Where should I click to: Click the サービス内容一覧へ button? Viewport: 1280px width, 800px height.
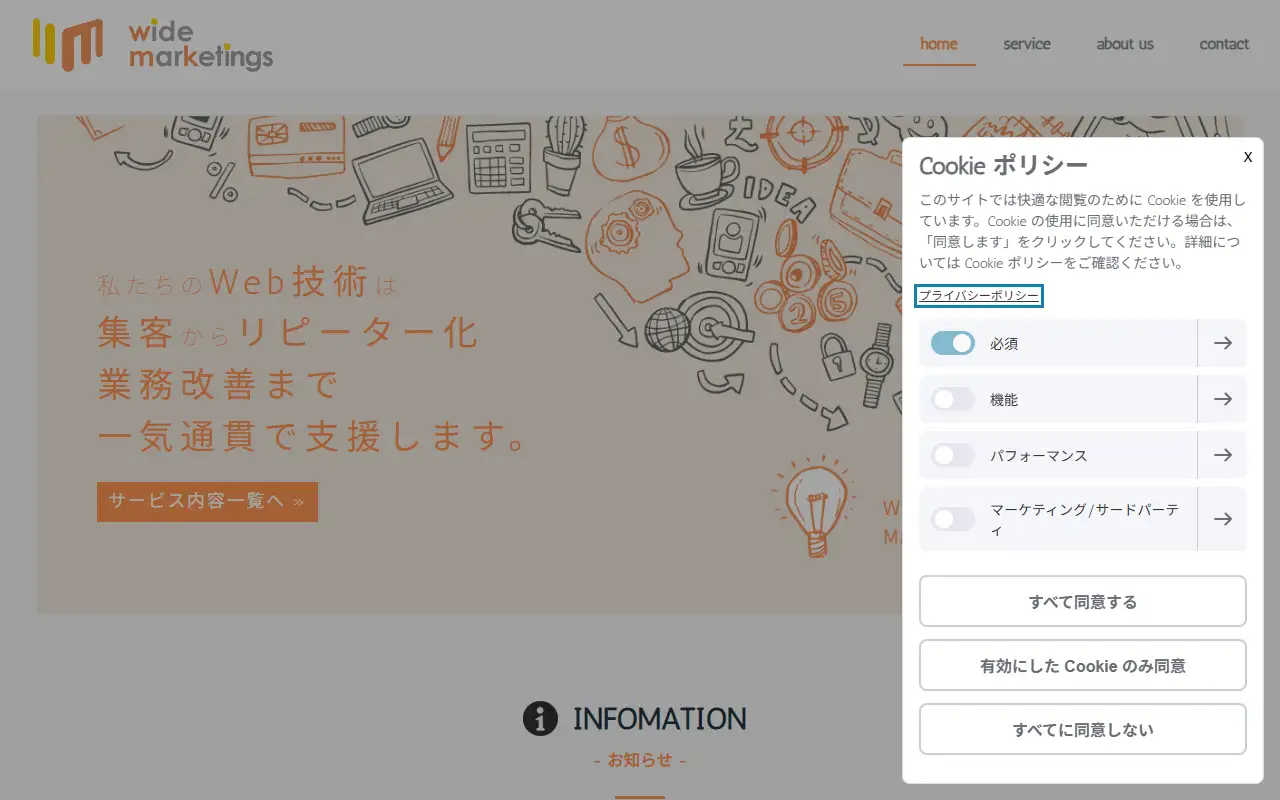(x=207, y=501)
